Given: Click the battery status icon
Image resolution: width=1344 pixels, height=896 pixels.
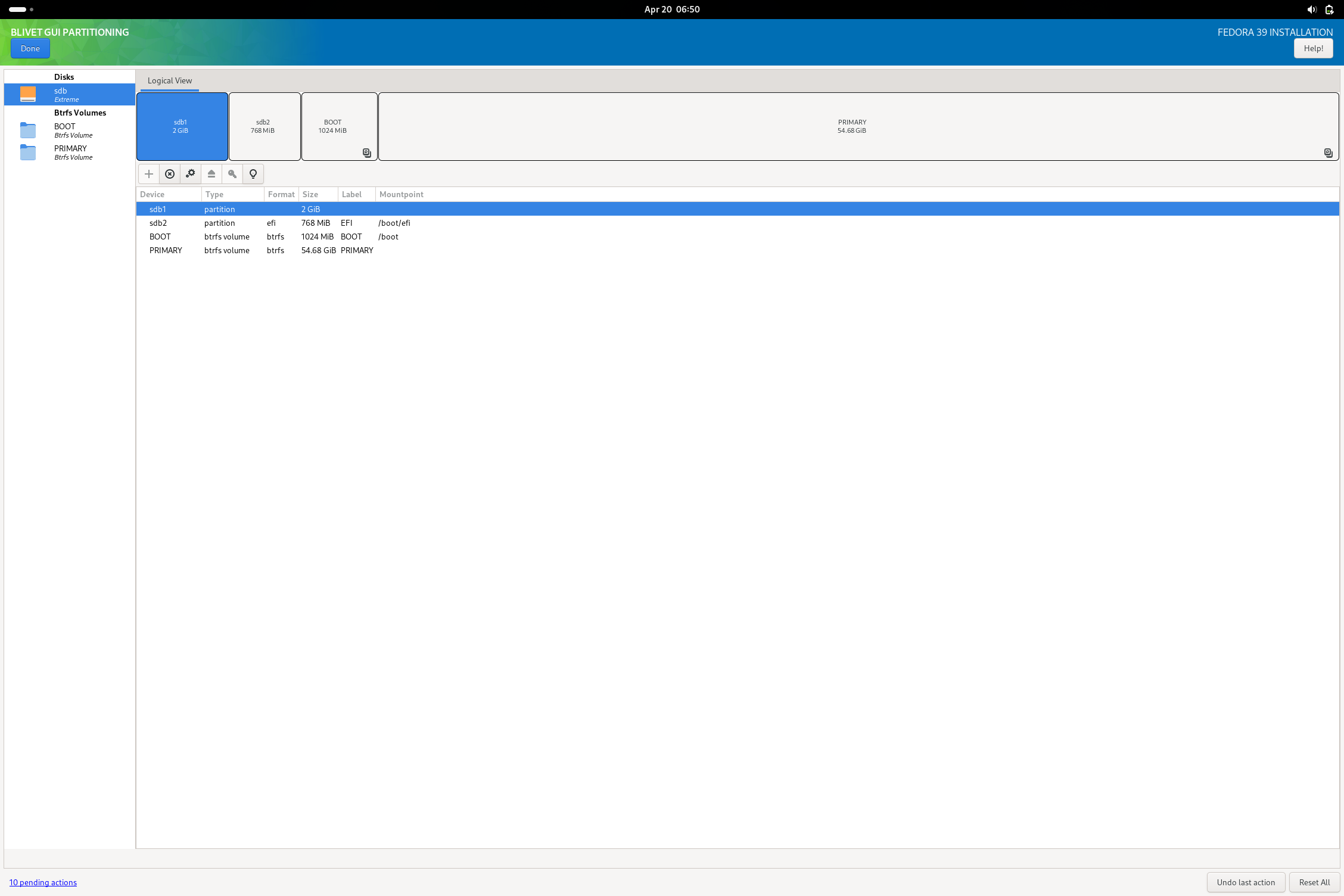Looking at the screenshot, I should 1330,9.
